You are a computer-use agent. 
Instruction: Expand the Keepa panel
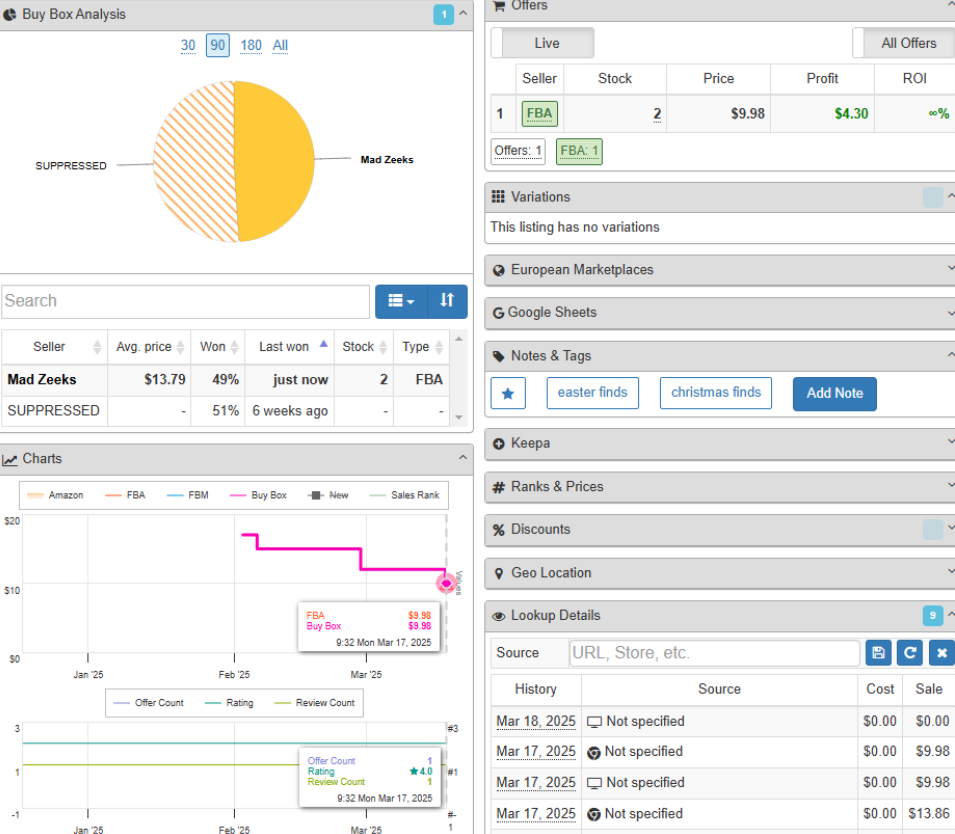(718, 443)
